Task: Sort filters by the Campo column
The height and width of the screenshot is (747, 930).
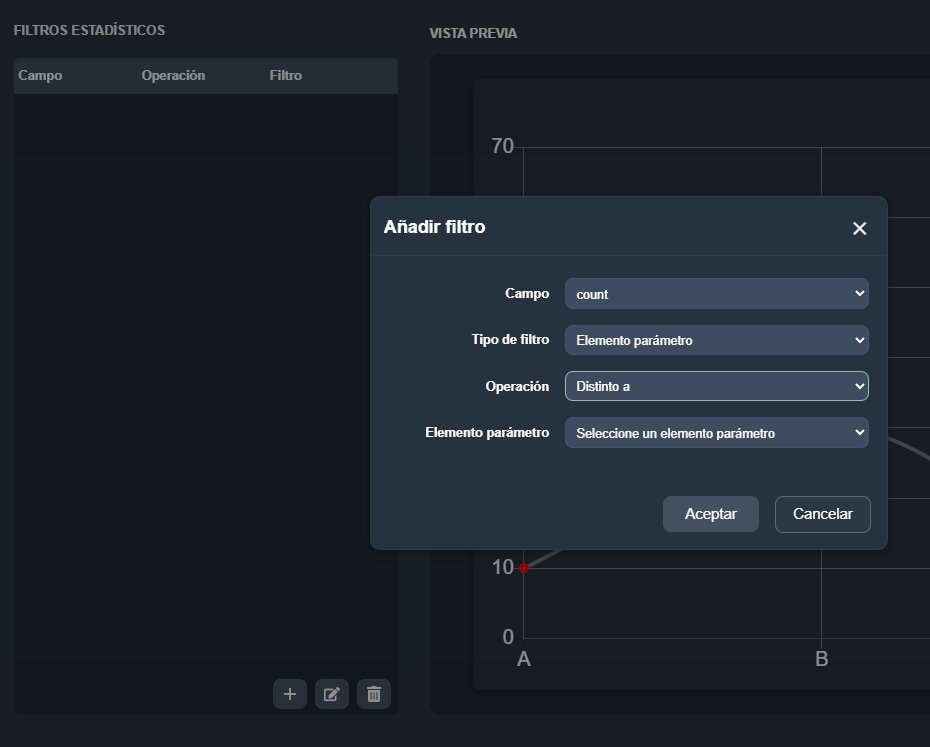Action: 38,75
